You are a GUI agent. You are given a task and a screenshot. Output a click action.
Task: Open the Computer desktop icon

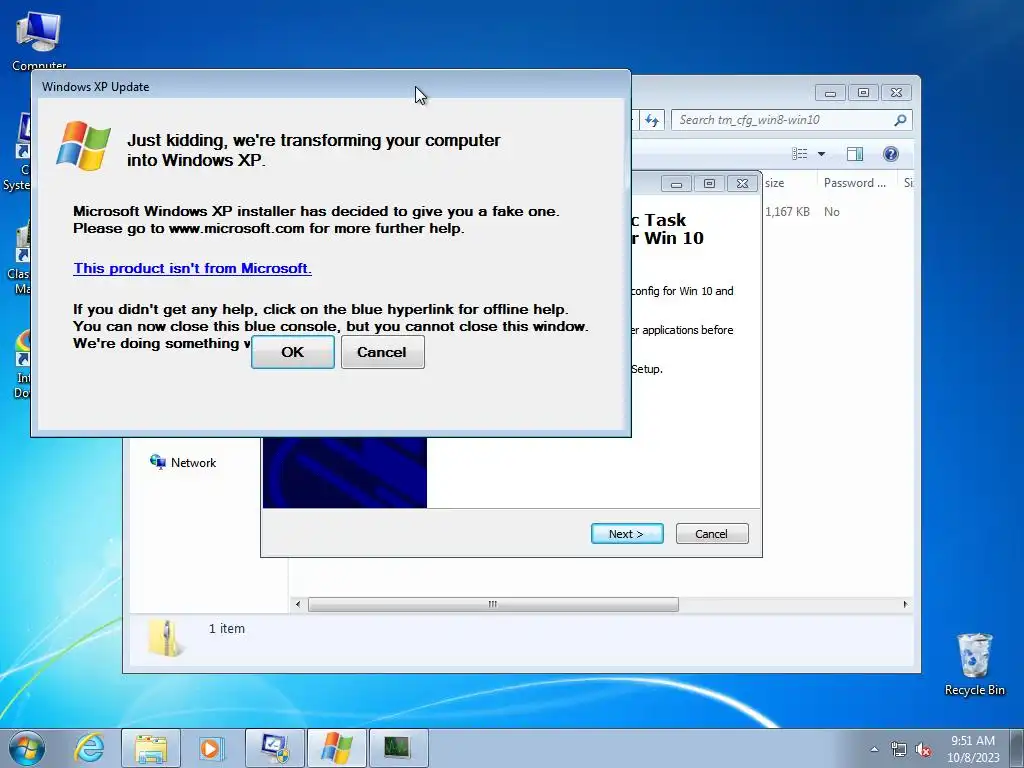[39, 39]
